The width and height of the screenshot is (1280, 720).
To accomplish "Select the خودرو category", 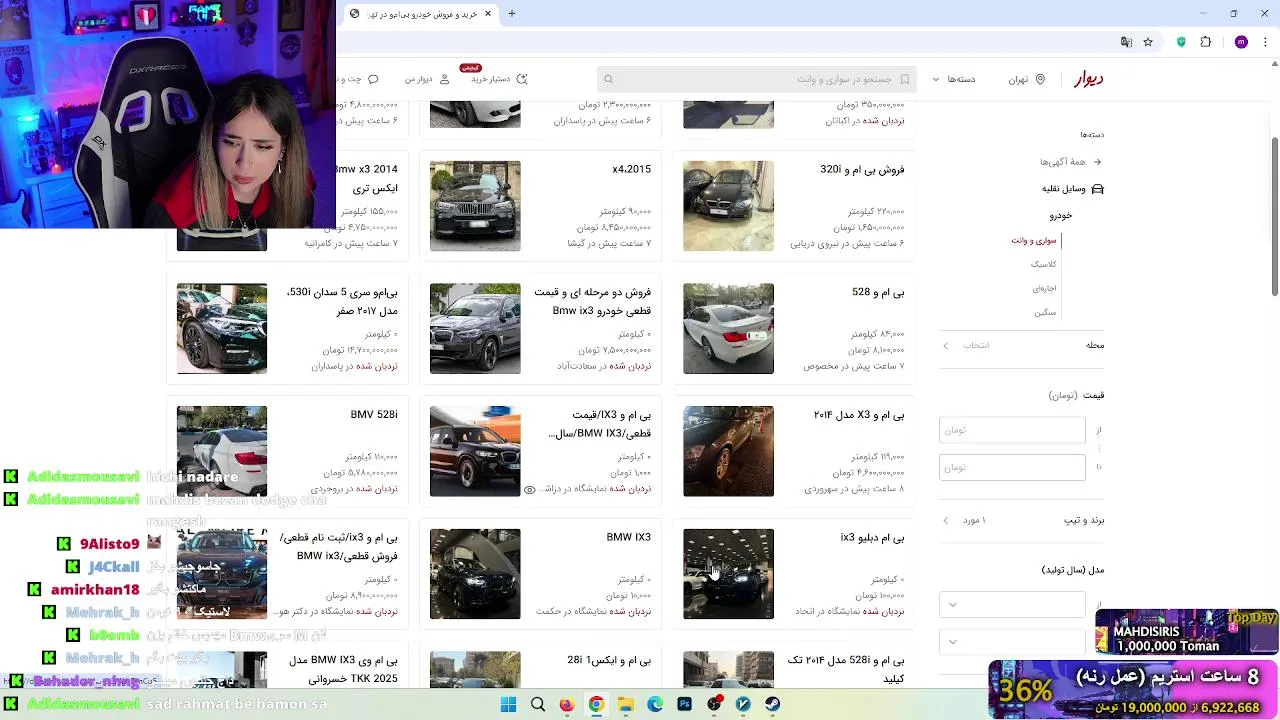I will [1060, 215].
